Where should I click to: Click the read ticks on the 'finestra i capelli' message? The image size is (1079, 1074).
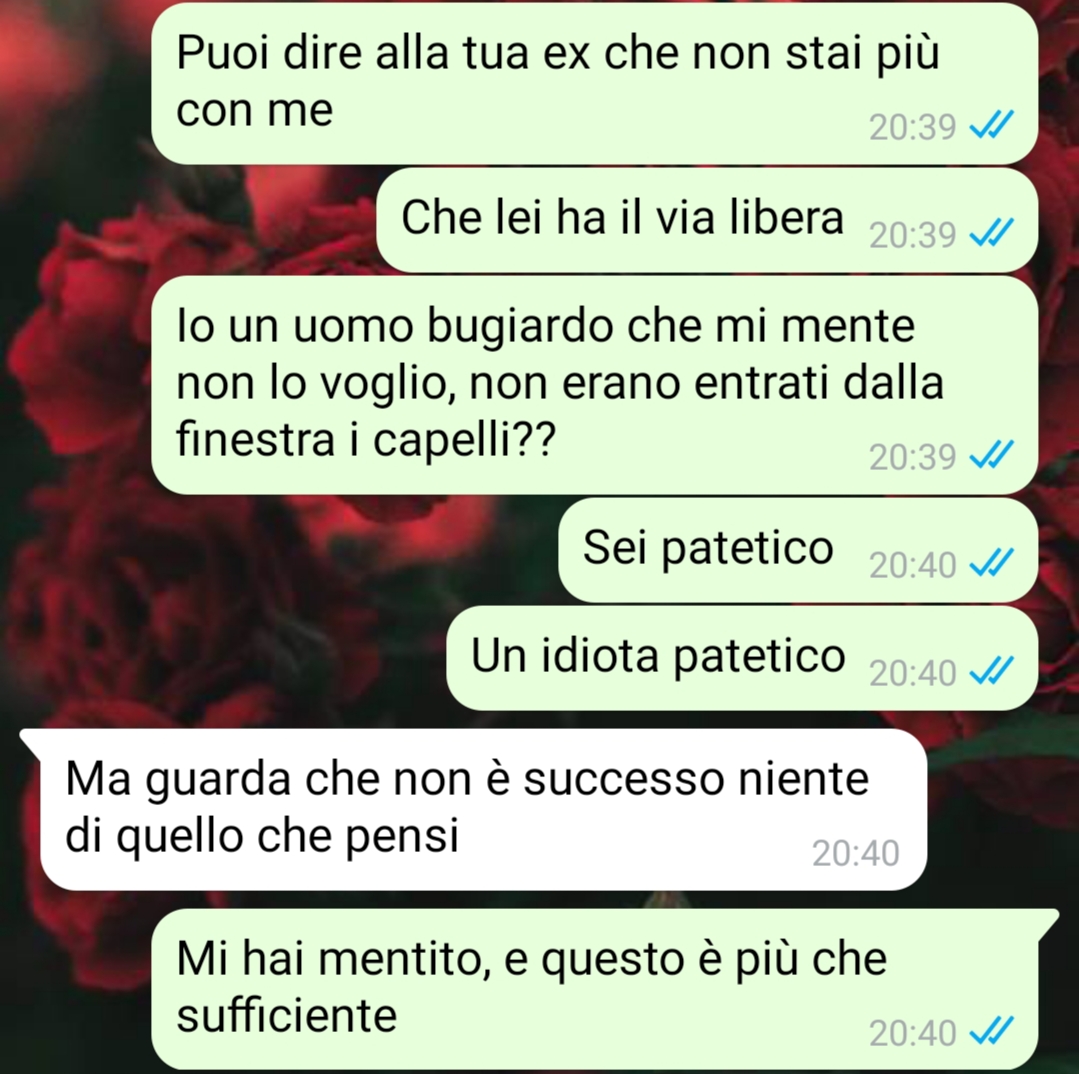[991, 455]
